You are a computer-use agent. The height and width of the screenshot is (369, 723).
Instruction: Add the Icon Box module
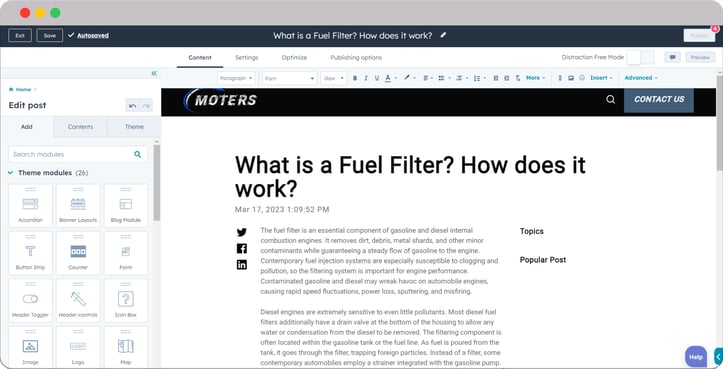point(126,300)
